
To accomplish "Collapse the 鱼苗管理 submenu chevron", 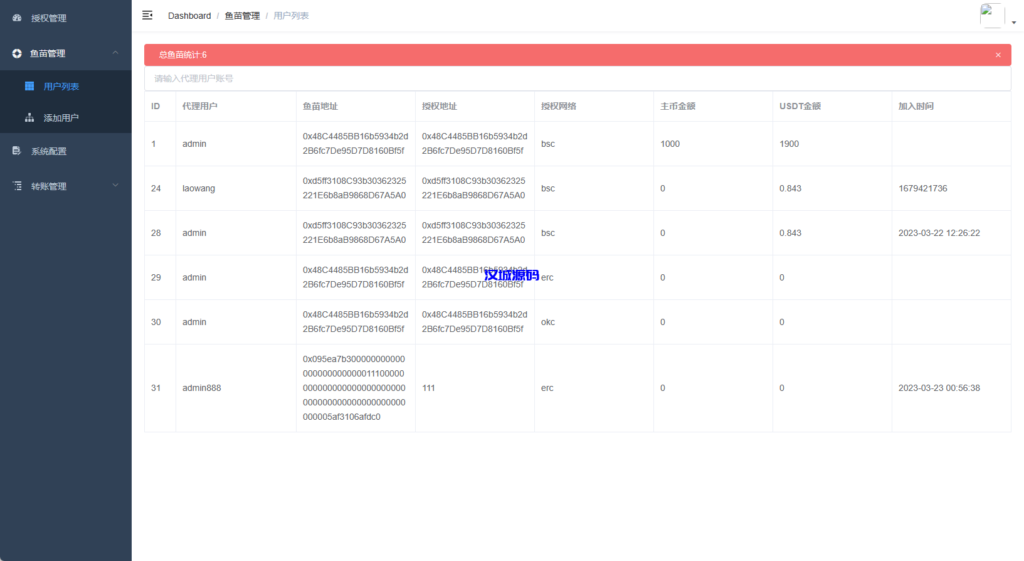I will click(x=116, y=53).
